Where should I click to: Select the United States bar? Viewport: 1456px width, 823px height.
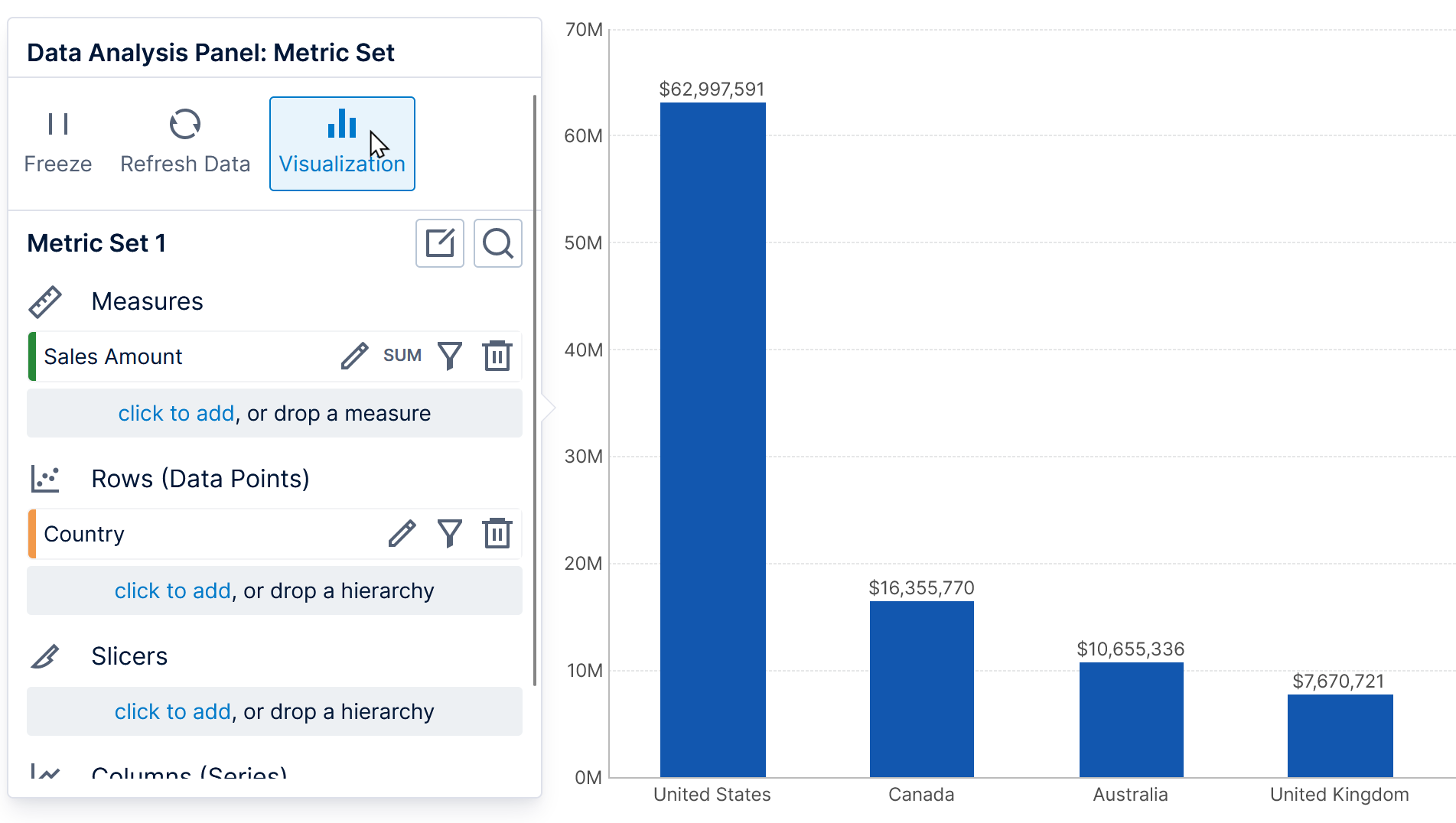click(x=712, y=440)
